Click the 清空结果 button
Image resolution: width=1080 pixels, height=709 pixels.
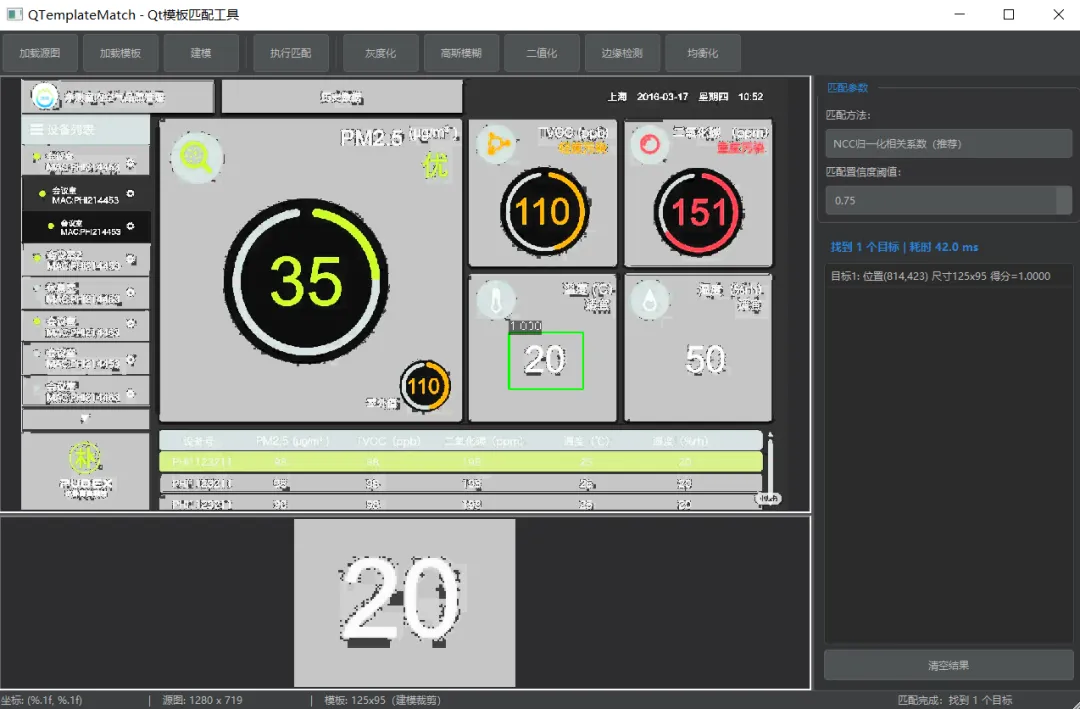point(948,666)
